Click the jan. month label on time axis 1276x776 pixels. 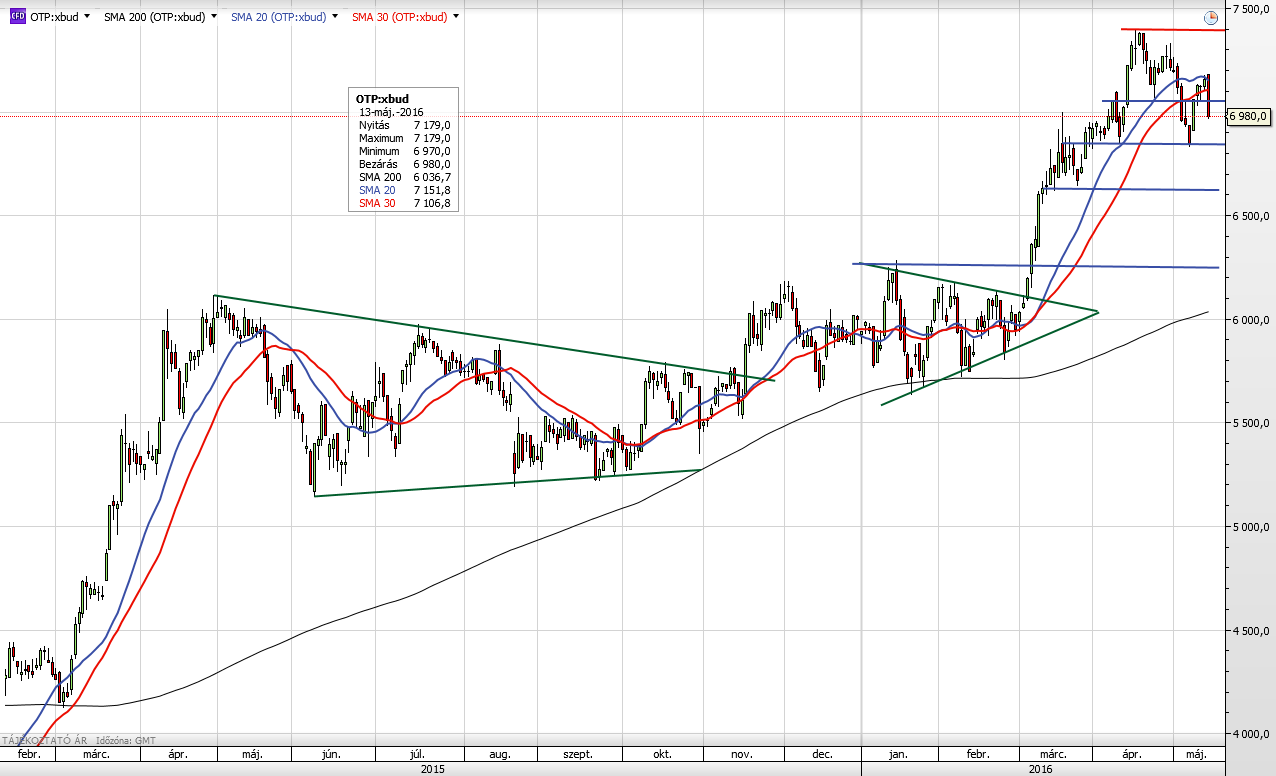pos(898,755)
